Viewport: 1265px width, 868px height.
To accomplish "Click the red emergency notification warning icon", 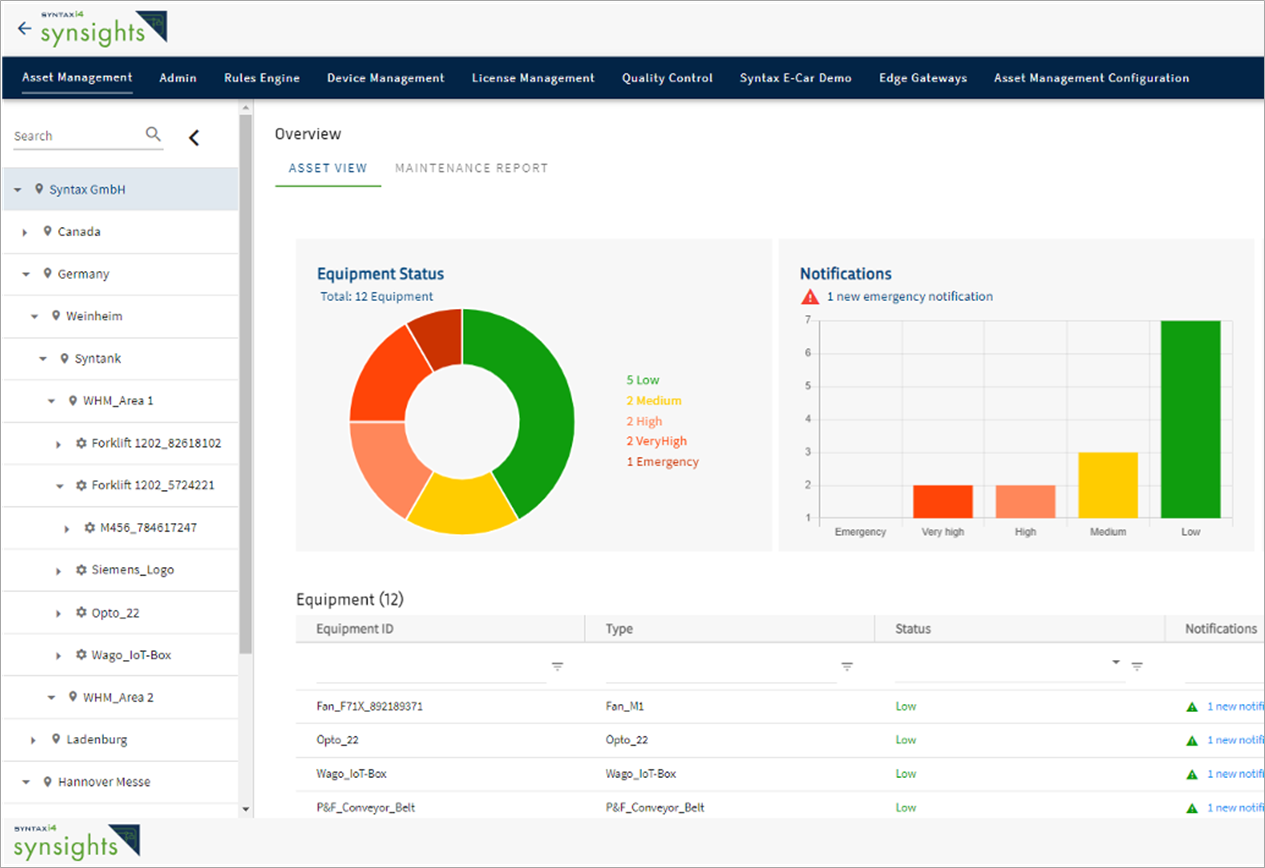I will 809,297.
